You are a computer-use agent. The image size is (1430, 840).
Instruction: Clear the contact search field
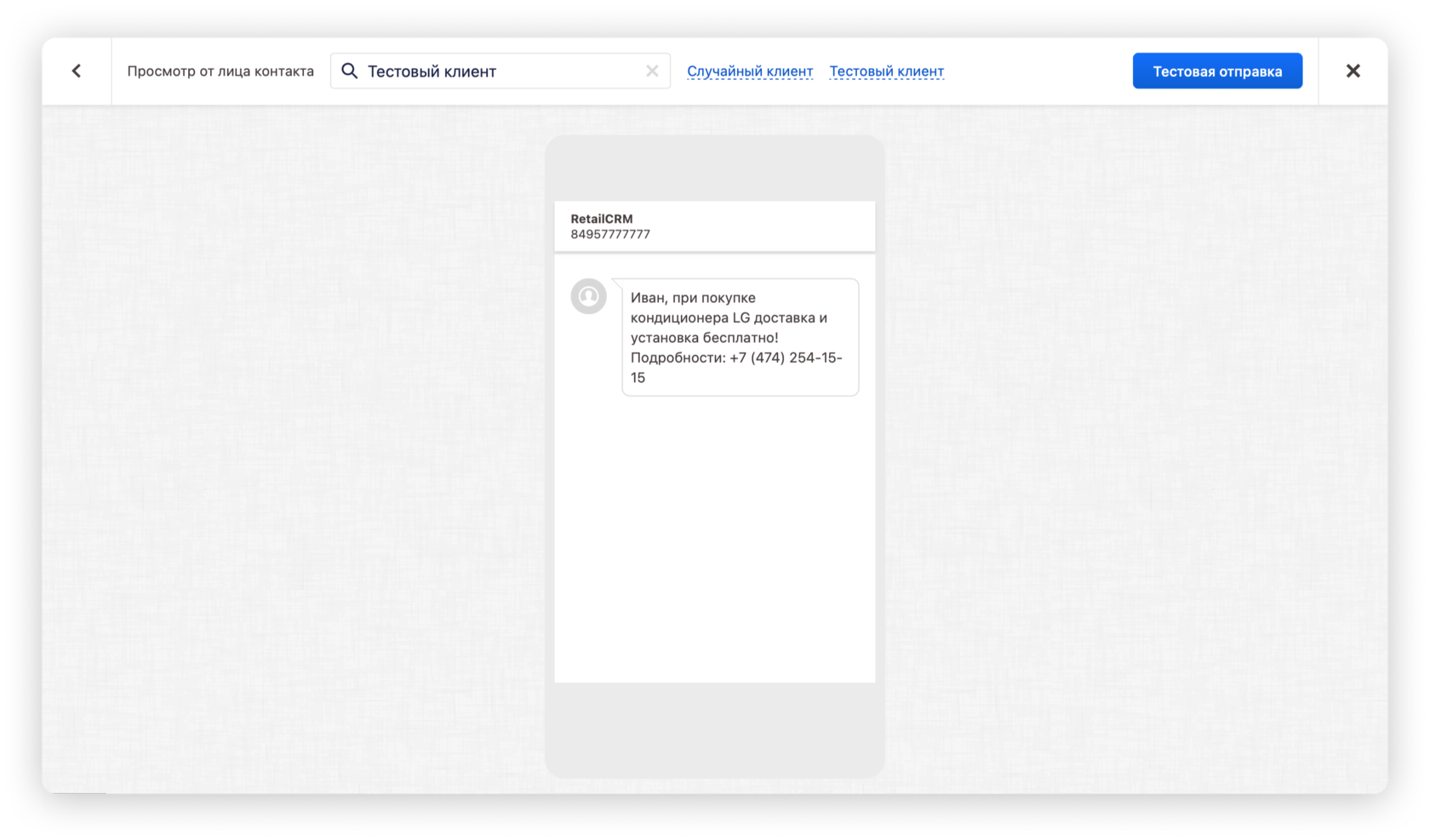click(x=652, y=71)
